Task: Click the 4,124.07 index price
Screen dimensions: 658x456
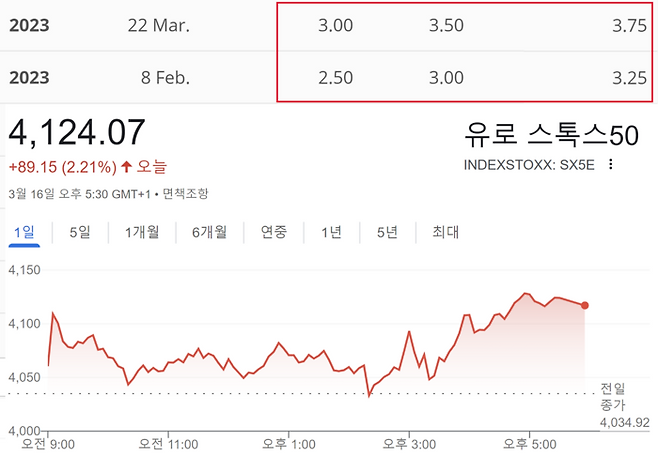Action: tap(77, 132)
